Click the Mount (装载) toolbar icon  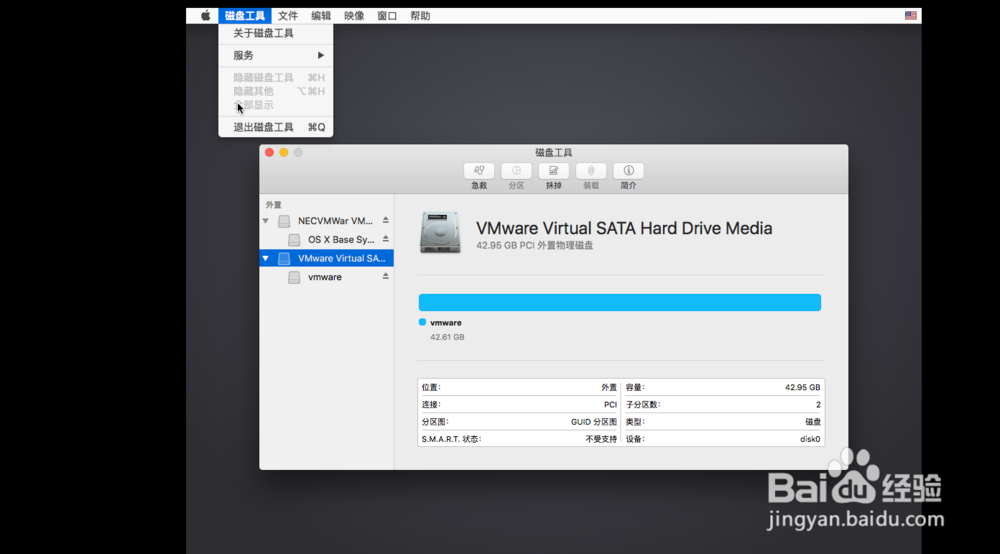[x=591, y=171]
